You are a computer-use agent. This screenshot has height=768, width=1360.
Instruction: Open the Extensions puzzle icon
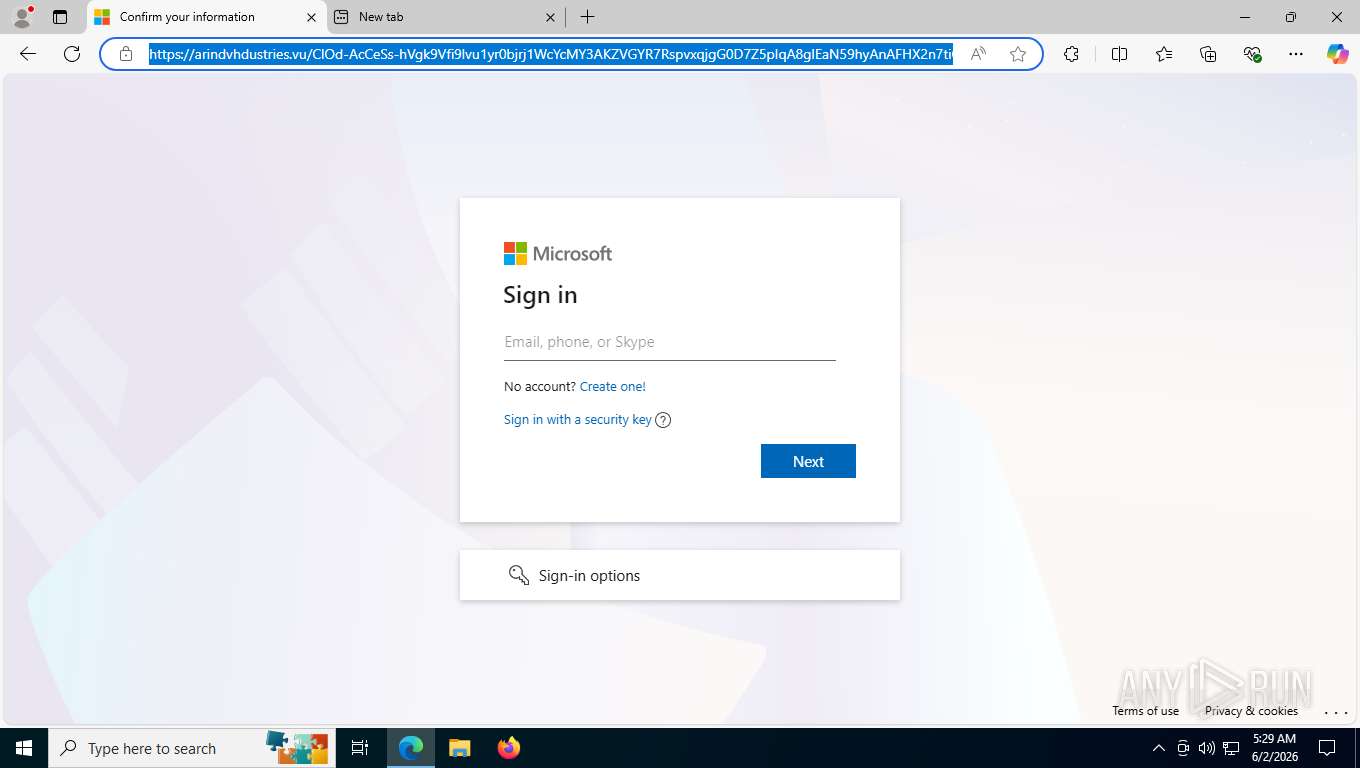tap(1071, 54)
